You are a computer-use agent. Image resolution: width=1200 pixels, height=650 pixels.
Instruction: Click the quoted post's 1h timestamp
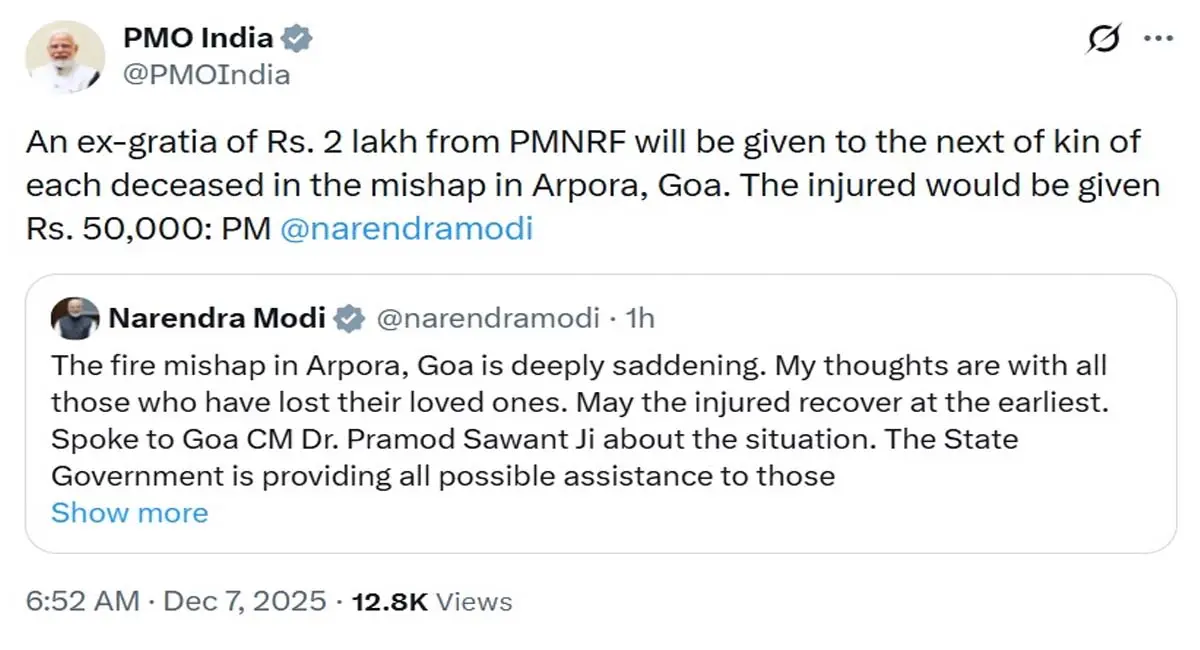(x=638, y=319)
